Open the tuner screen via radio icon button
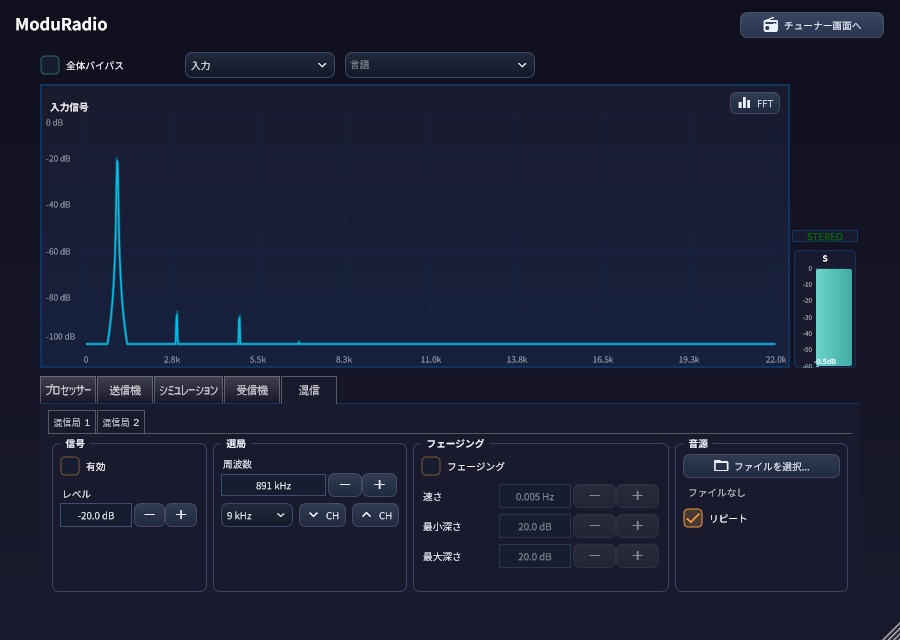The width and height of the screenshot is (900, 640). (x=811, y=25)
